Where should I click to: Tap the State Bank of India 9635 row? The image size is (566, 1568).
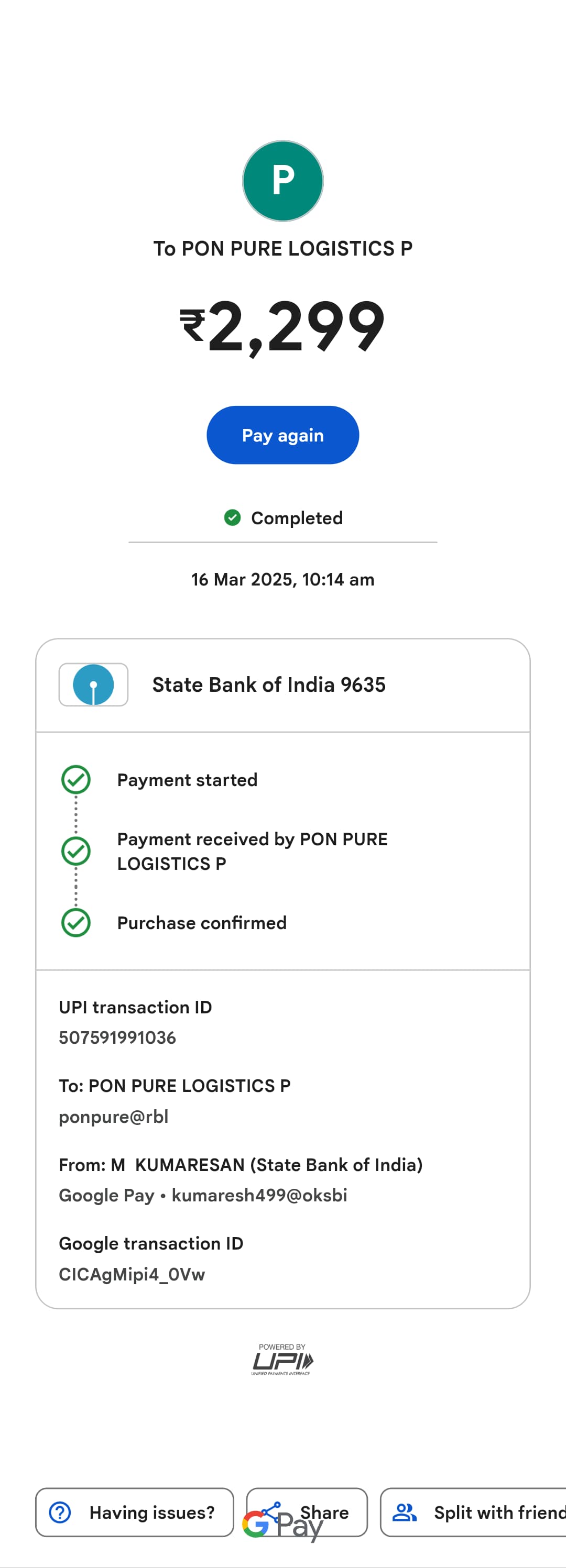(282, 685)
